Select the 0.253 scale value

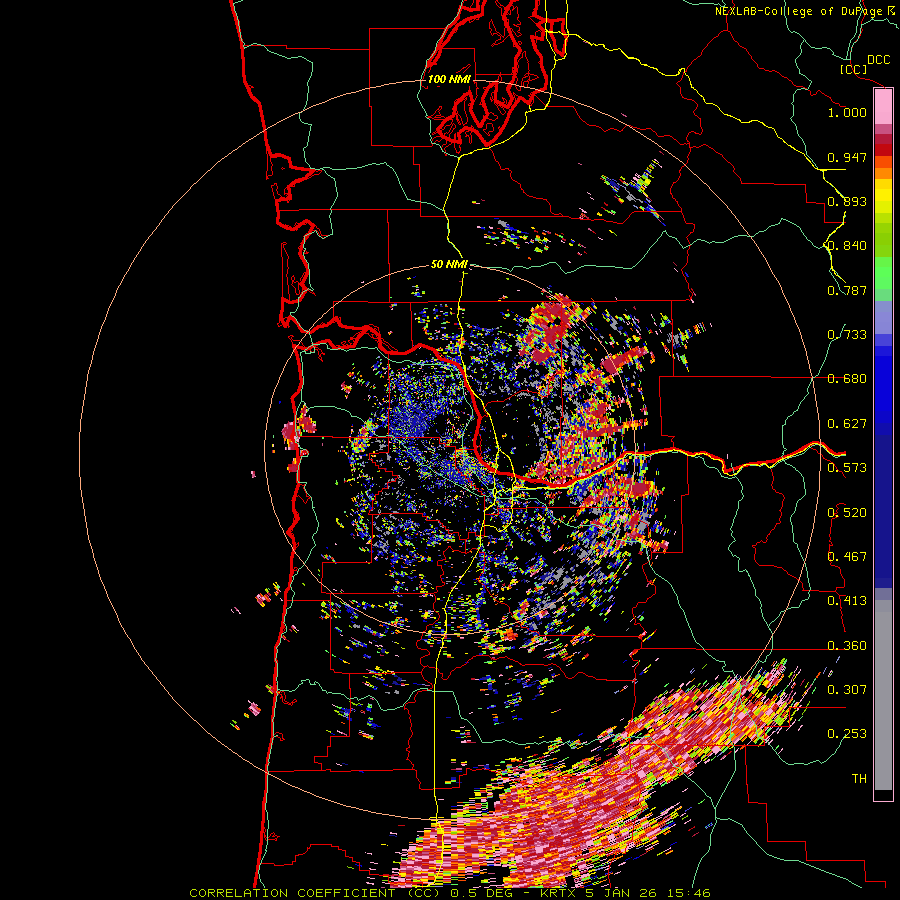click(847, 734)
